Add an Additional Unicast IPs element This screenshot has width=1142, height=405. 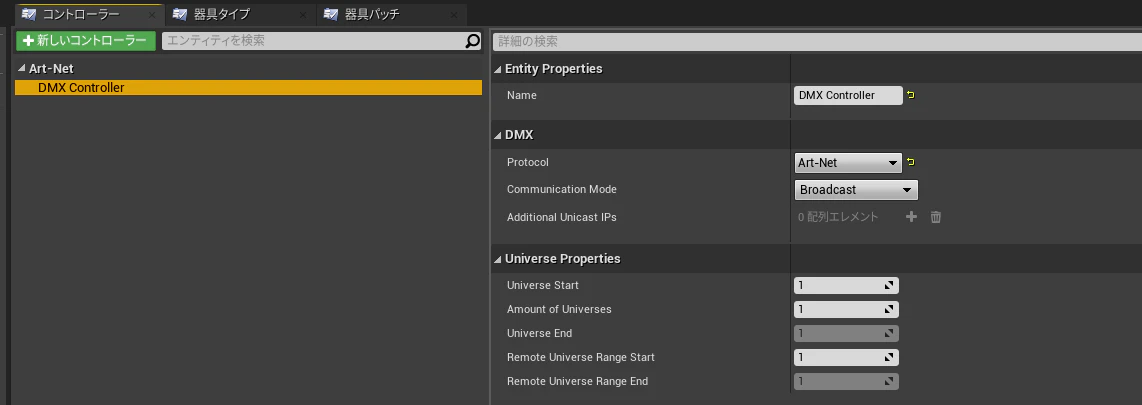(x=911, y=217)
